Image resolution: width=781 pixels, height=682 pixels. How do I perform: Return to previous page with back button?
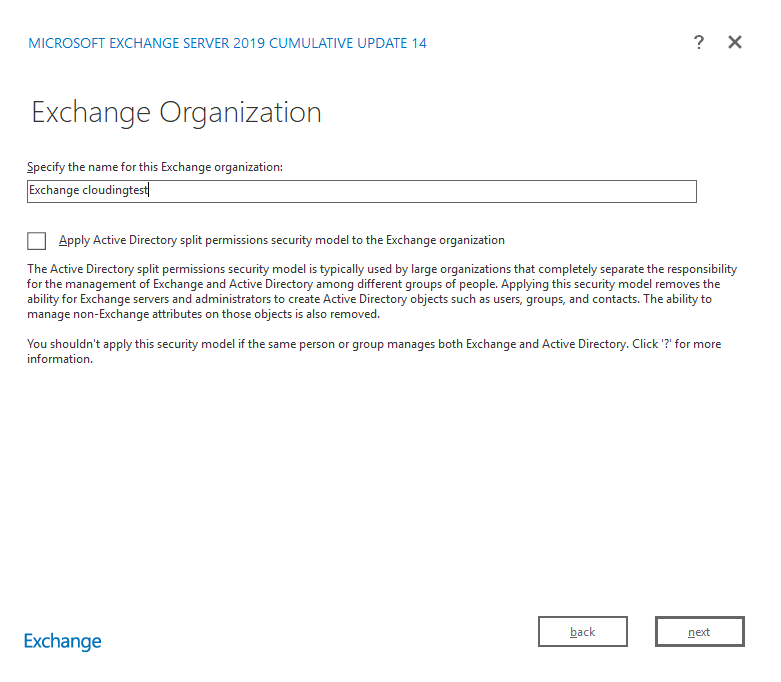(582, 632)
